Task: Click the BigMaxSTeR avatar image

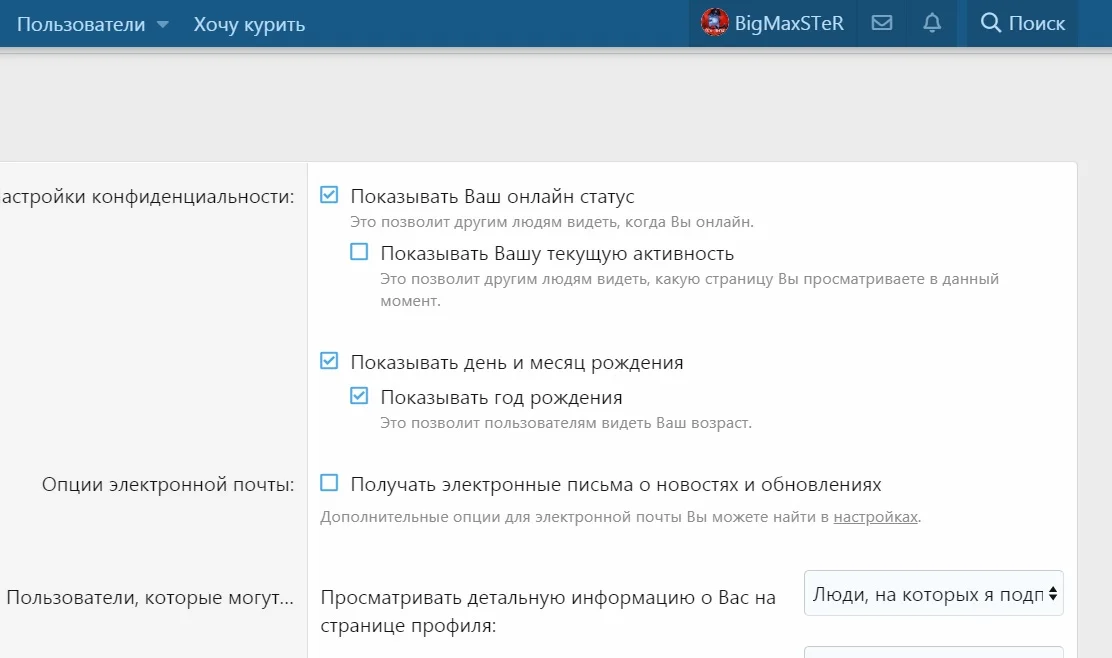Action: tap(714, 23)
